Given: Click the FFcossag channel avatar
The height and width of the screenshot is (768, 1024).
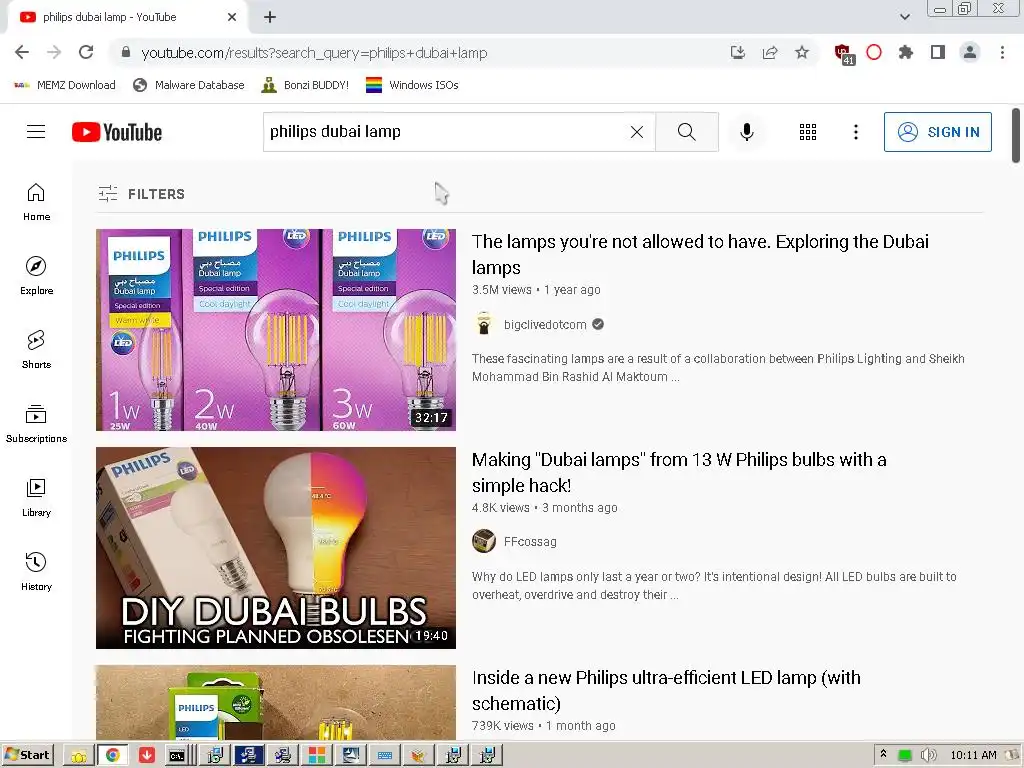Looking at the screenshot, I should 484,541.
